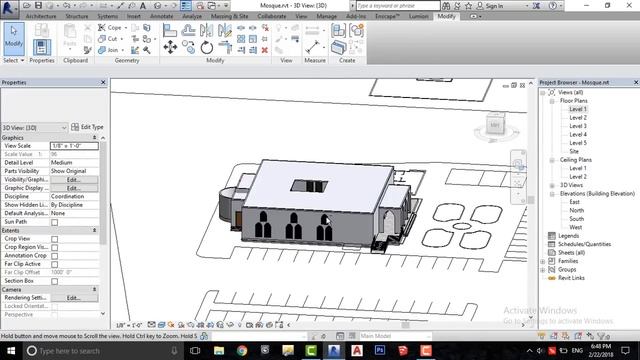Collapse the Graphics properties section
The height and width of the screenshot is (360, 640).
tap(95, 138)
